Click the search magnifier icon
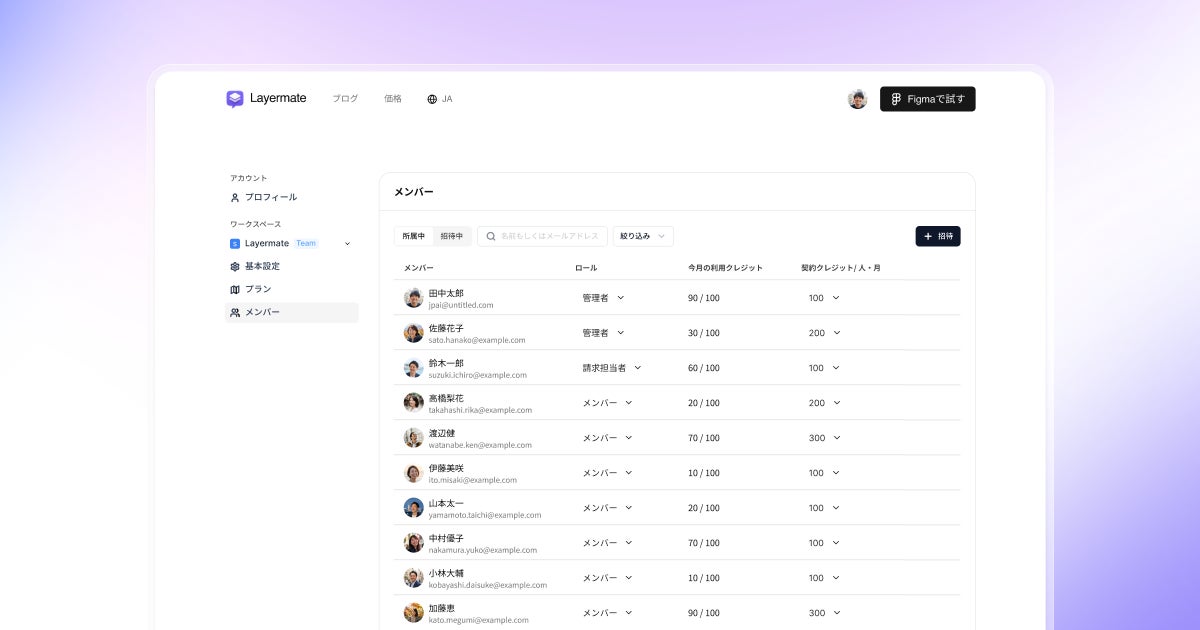This screenshot has height=630, width=1200. point(491,236)
